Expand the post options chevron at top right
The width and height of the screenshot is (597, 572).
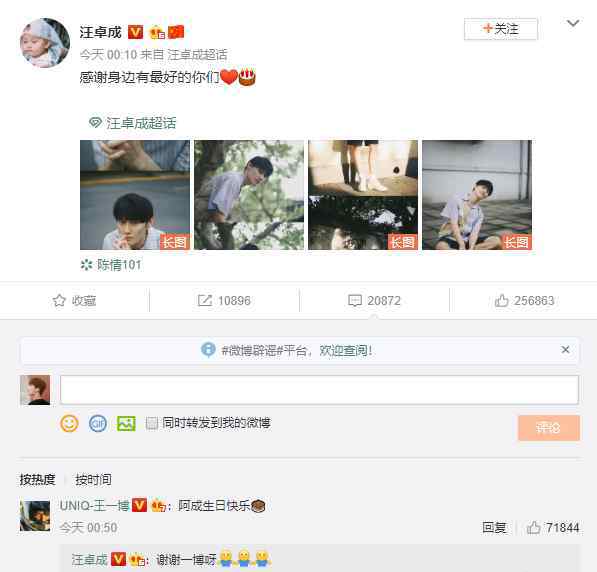(573, 24)
